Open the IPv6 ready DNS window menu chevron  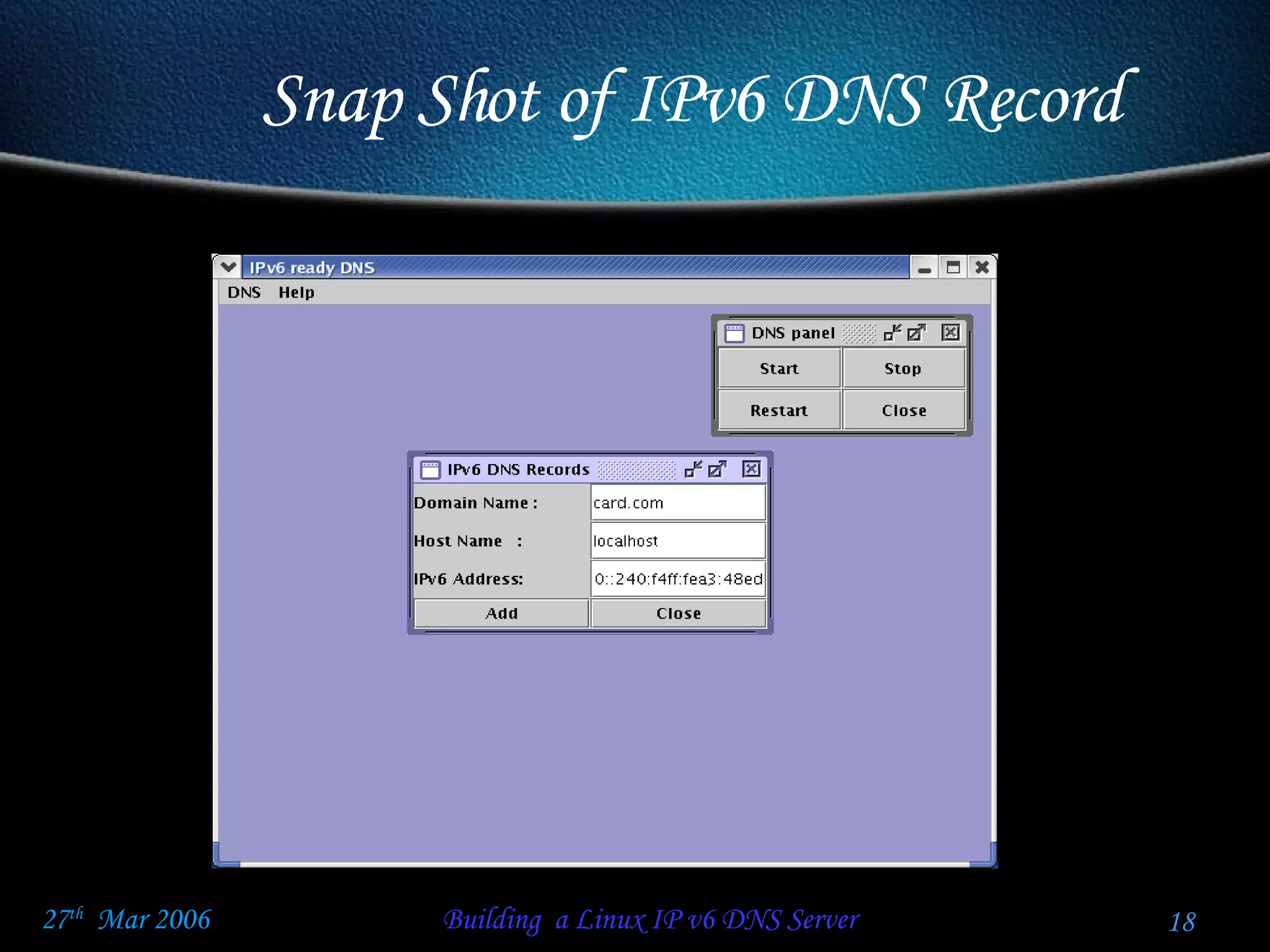(228, 267)
